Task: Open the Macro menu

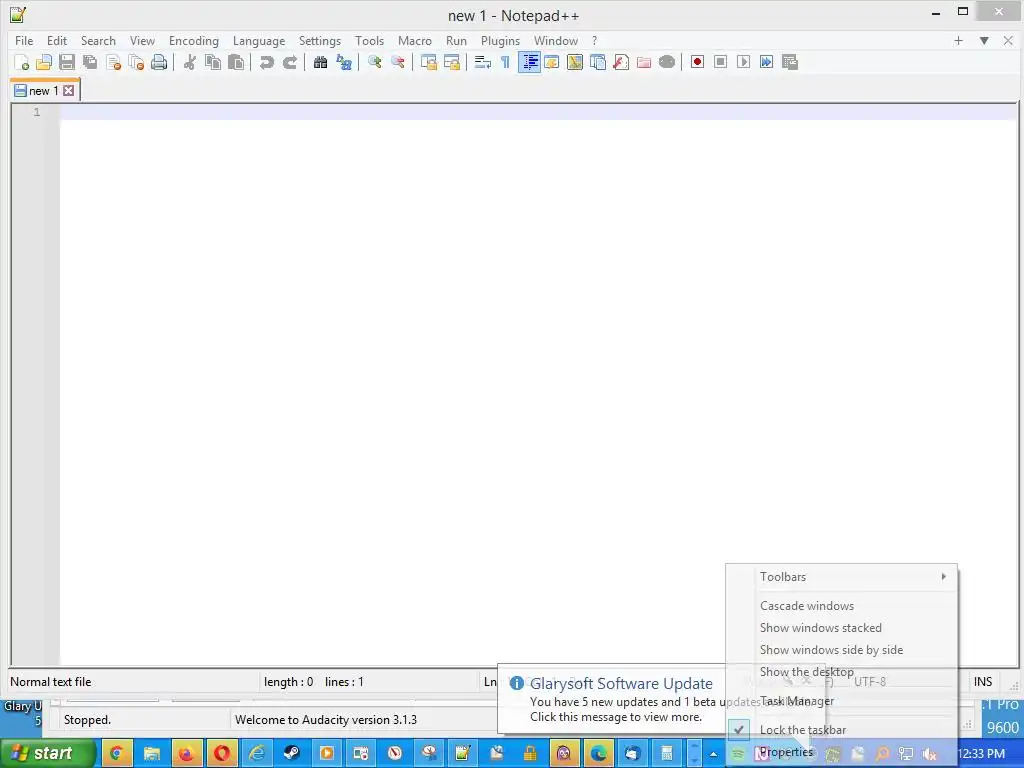Action: click(x=415, y=40)
